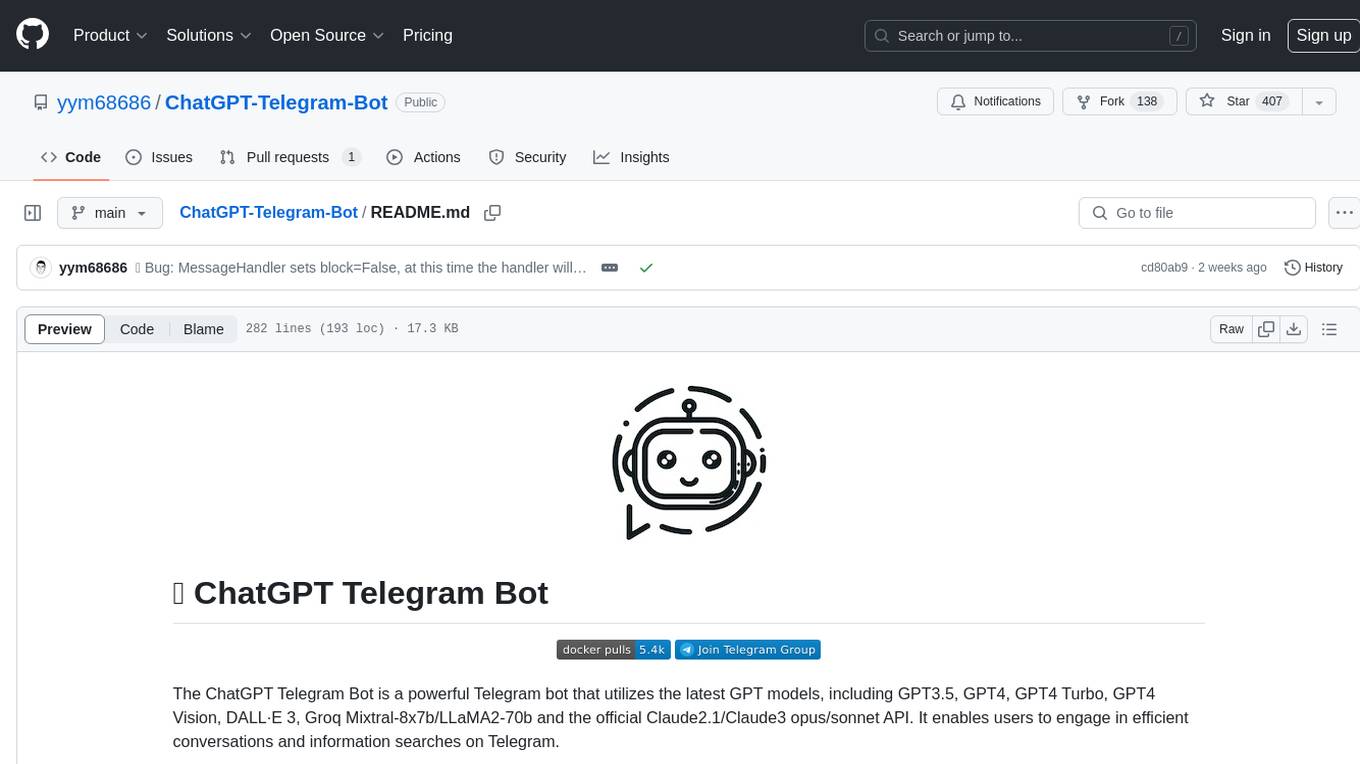Select the Blame view

[x=203, y=329]
